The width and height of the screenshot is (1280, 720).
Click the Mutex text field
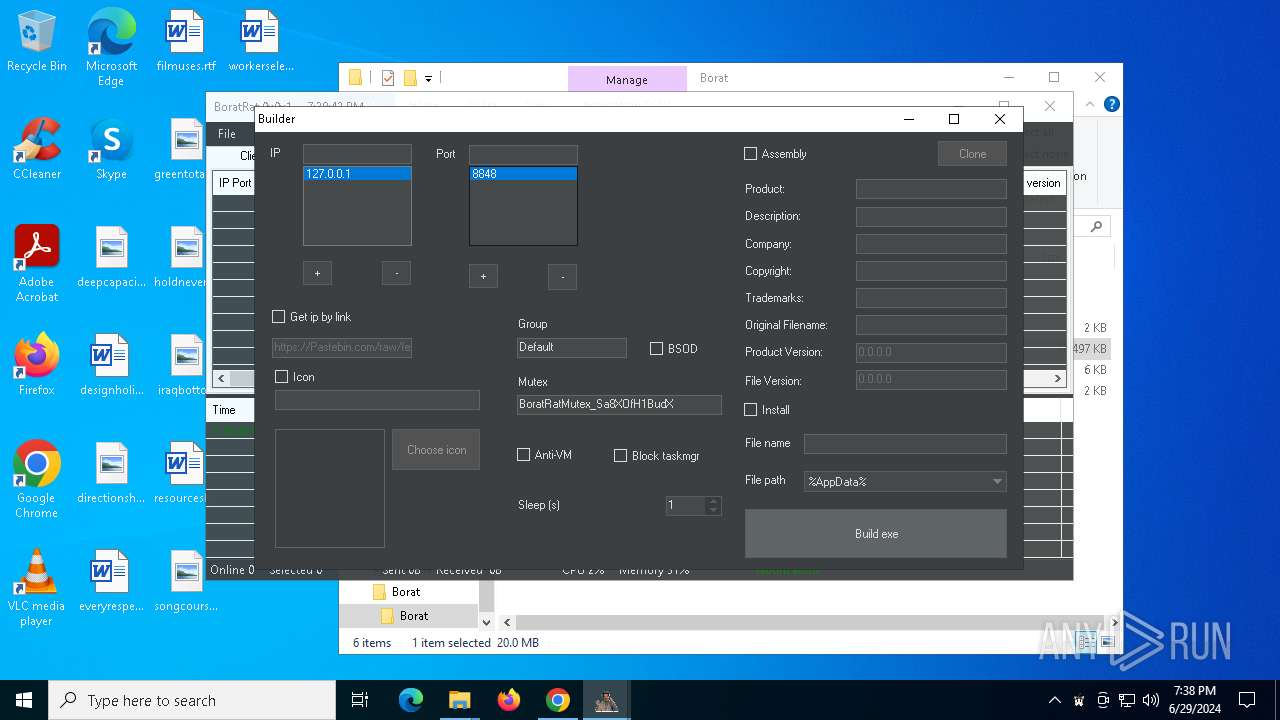pyautogui.click(x=619, y=405)
